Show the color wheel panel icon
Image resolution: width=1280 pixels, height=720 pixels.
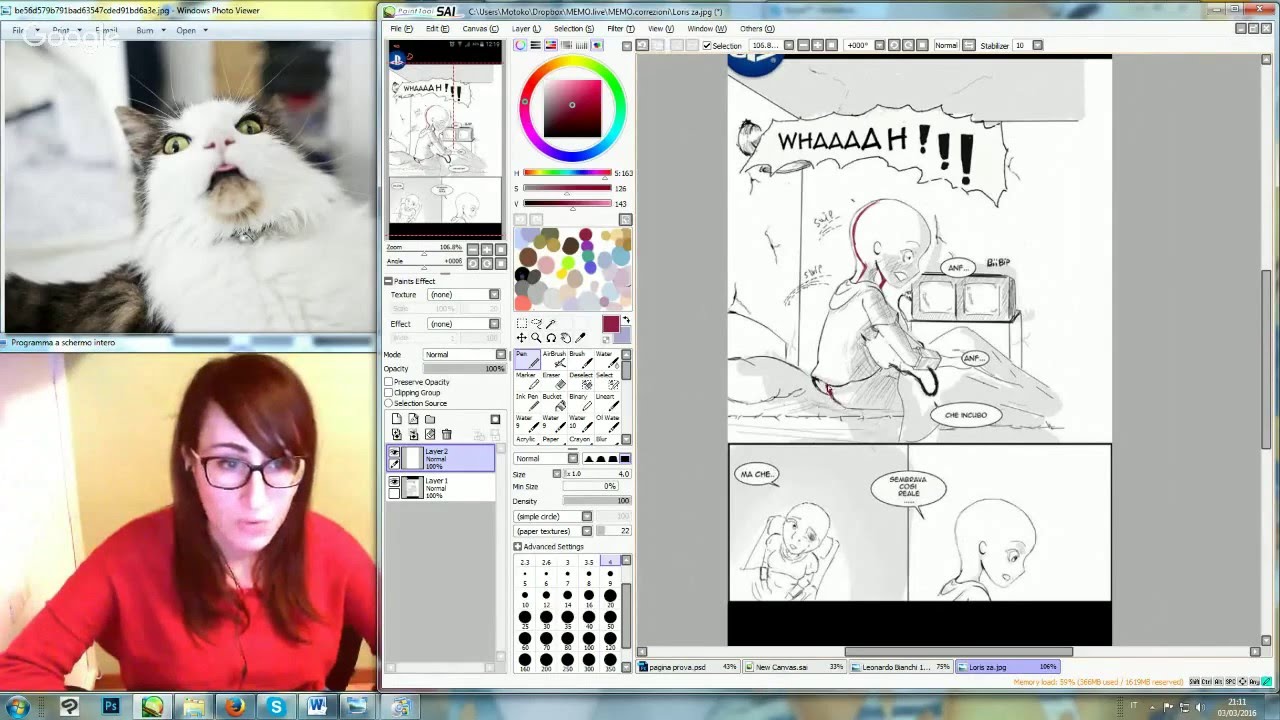[x=520, y=46]
